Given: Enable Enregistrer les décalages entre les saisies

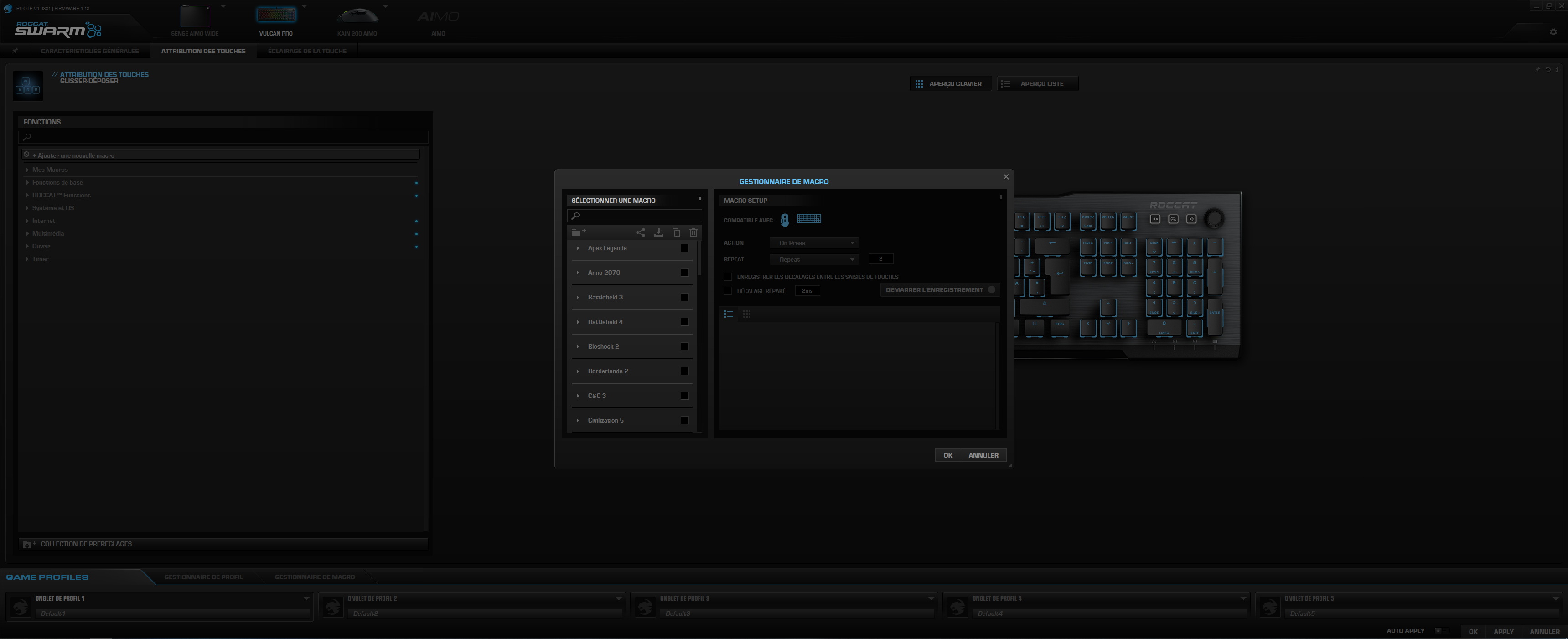Looking at the screenshot, I should tap(728, 276).
